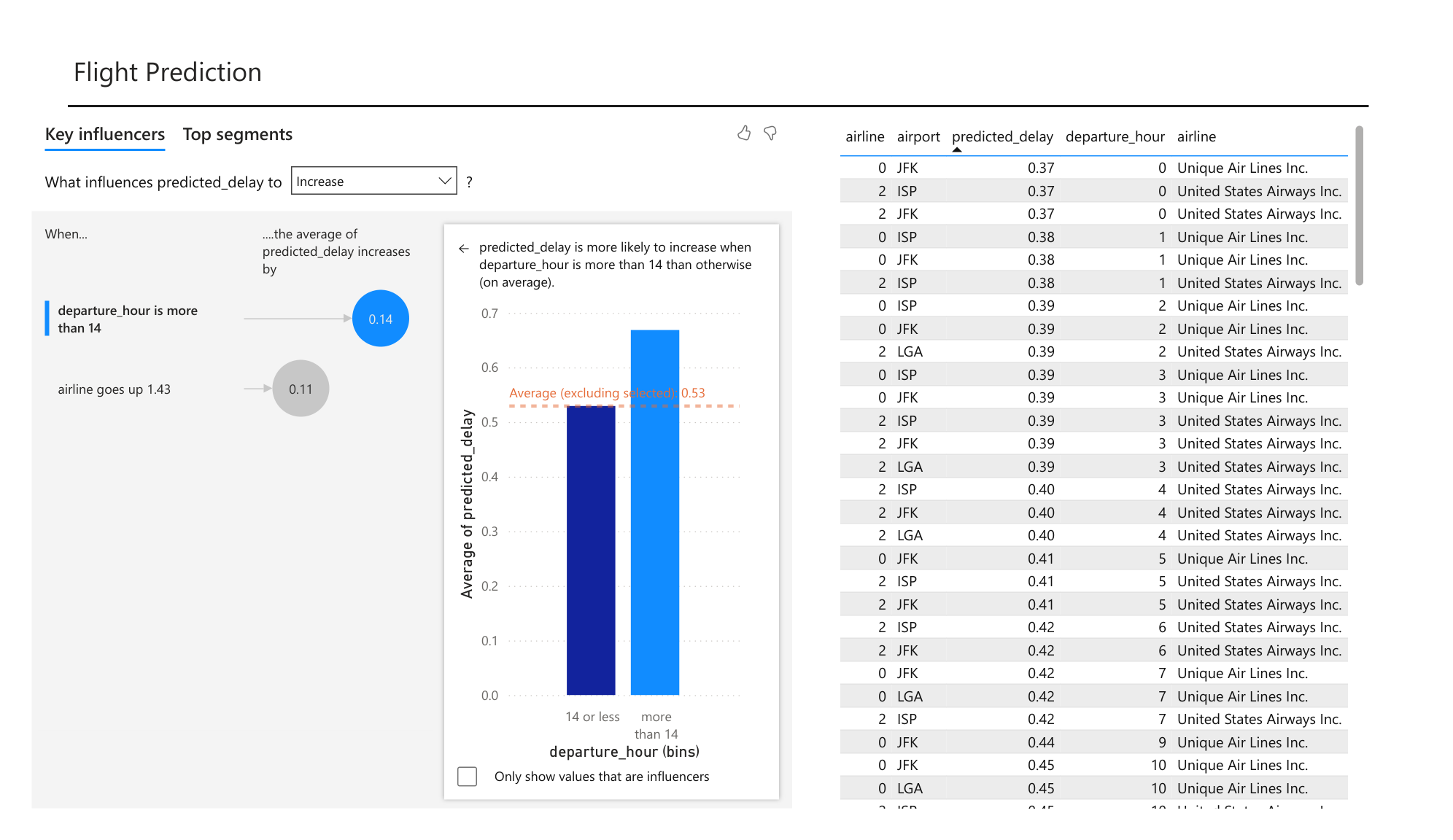The height and width of the screenshot is (840, 1453).
Task: Click the first airline column header
Action: (865, 136)
